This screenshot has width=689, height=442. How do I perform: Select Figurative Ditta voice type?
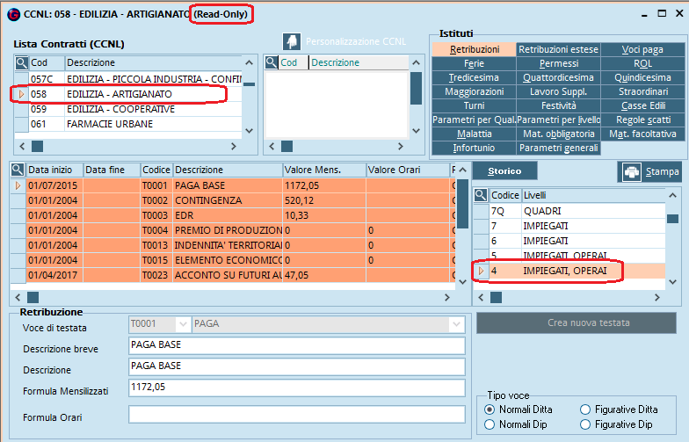click(585, 409)
